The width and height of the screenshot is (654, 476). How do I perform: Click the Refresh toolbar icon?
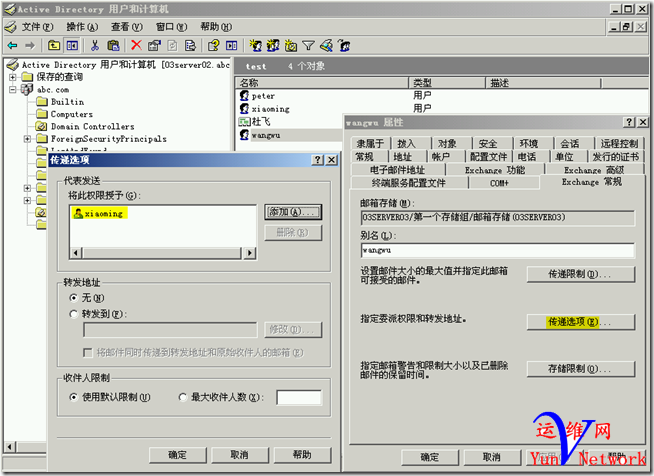172,45
